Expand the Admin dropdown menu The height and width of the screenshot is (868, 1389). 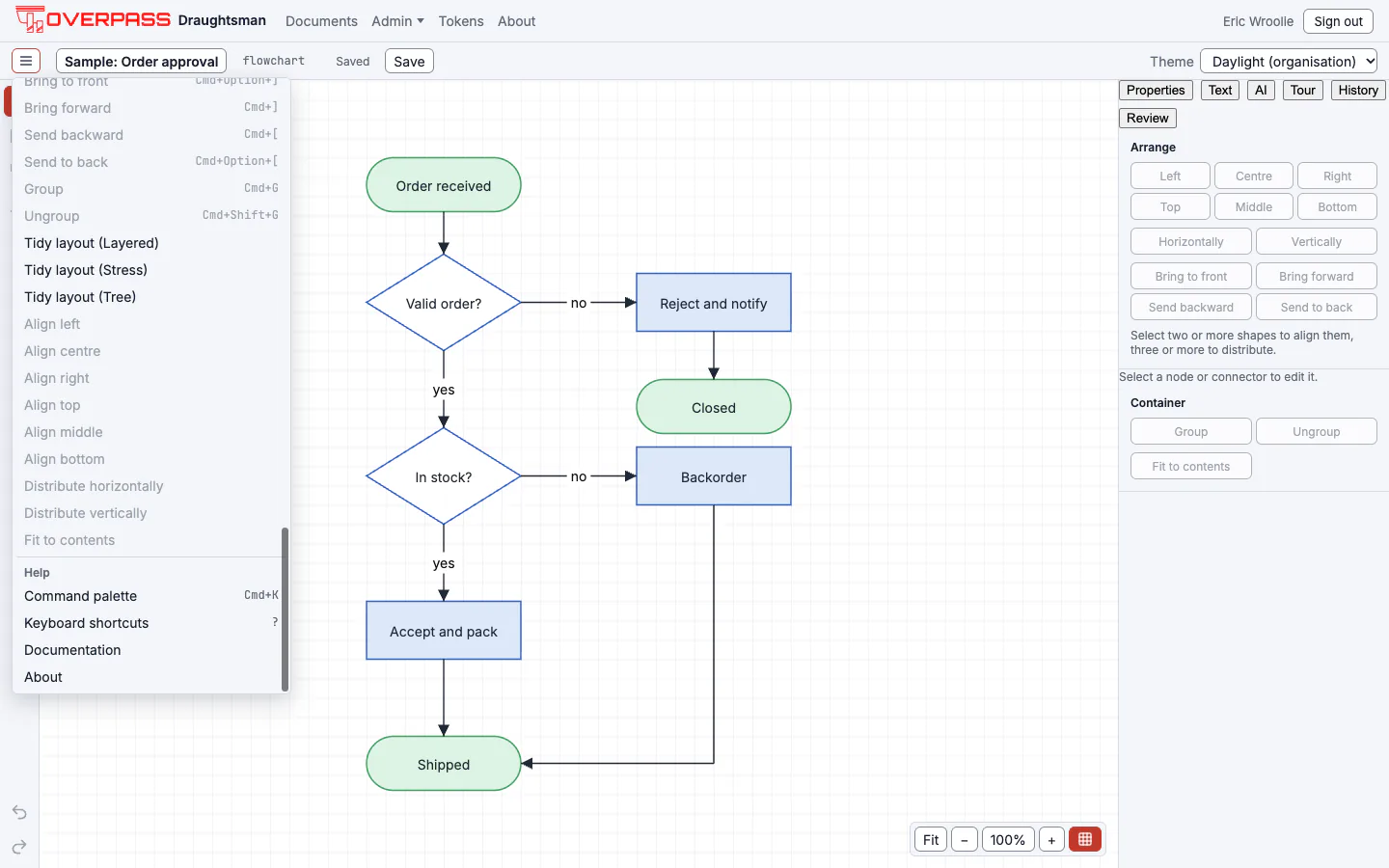tap(397, 20)
